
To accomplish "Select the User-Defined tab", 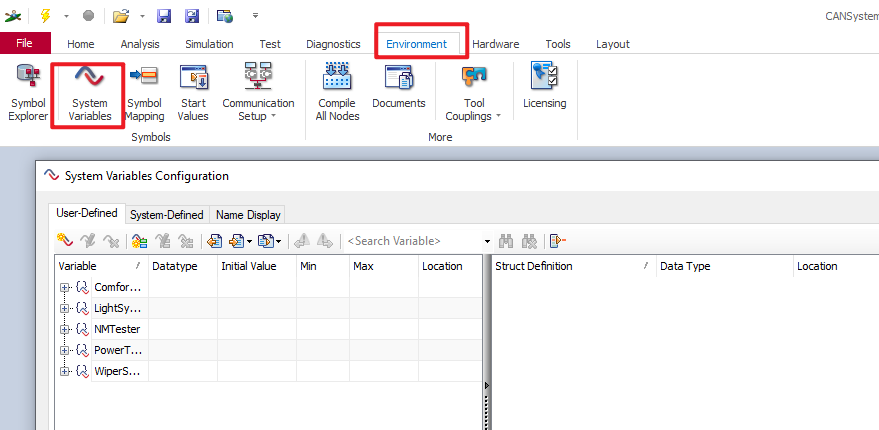I will tap(87, 213).
